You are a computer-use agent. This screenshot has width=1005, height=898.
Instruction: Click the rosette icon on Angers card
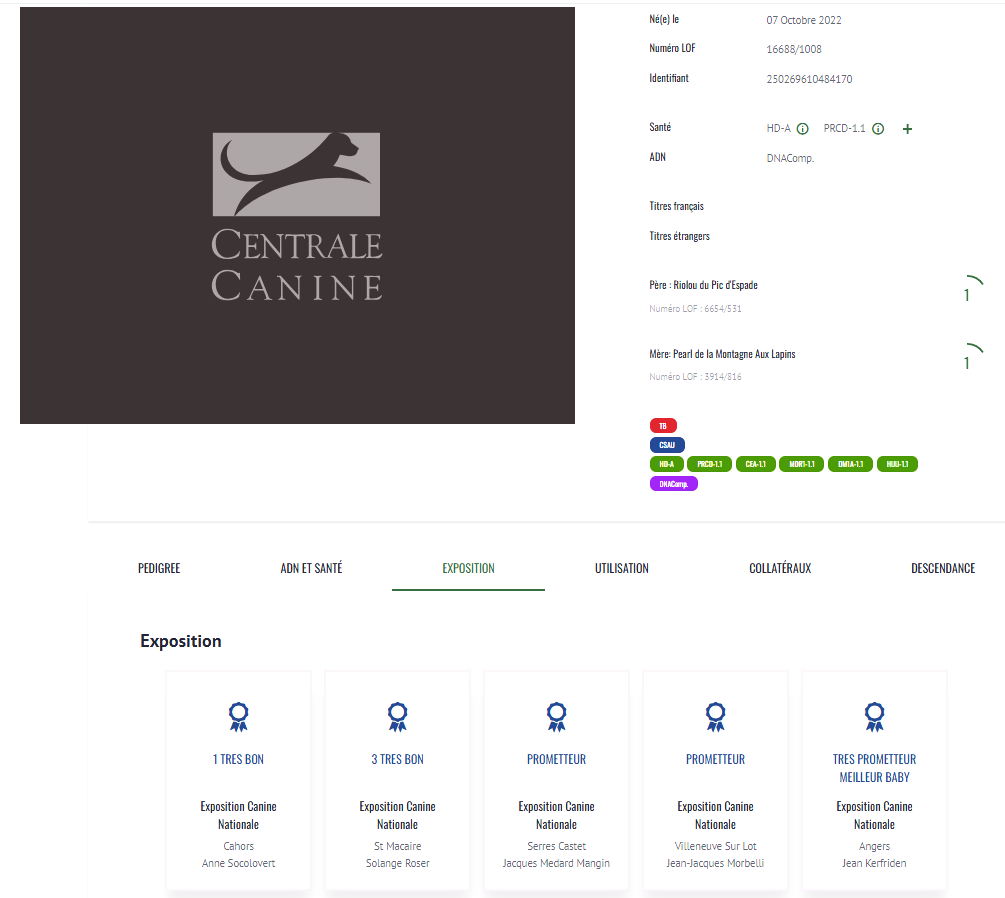874,716
